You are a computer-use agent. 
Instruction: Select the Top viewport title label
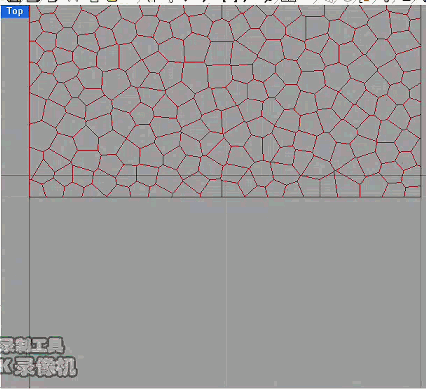coord(15,11)
